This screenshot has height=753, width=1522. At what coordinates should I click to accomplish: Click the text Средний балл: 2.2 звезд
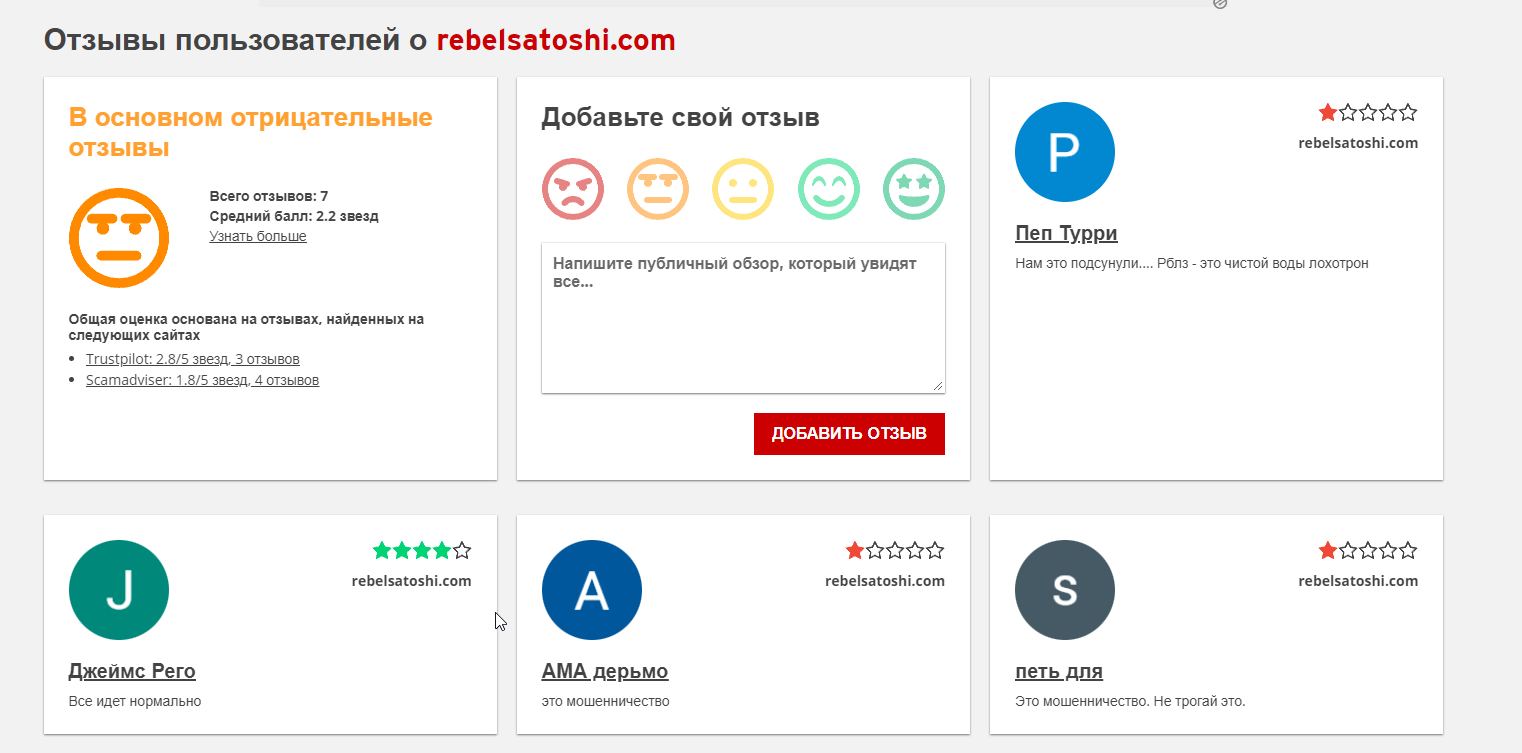[x=294, y=216]
